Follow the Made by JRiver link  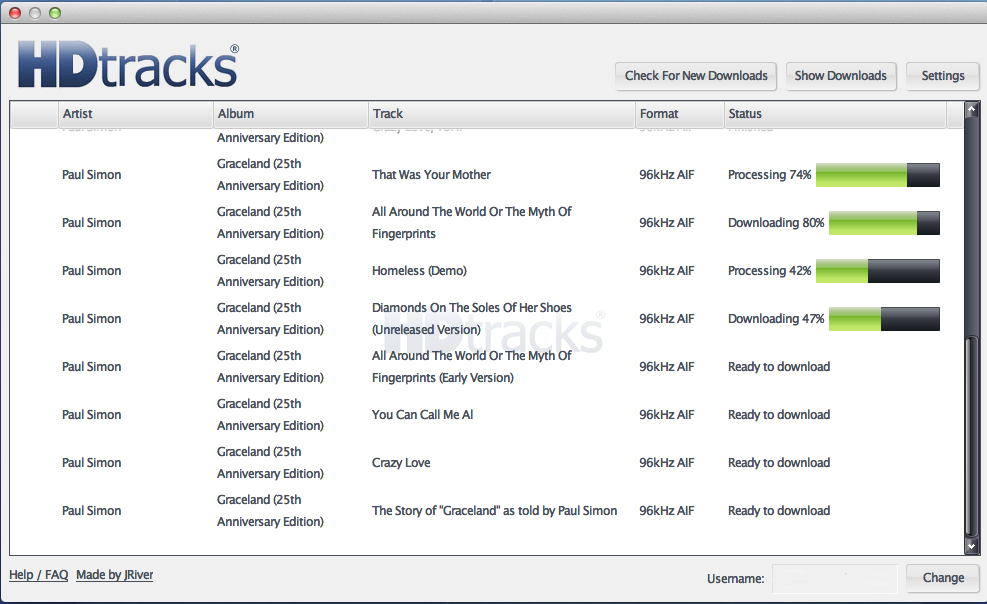(114, 574)
